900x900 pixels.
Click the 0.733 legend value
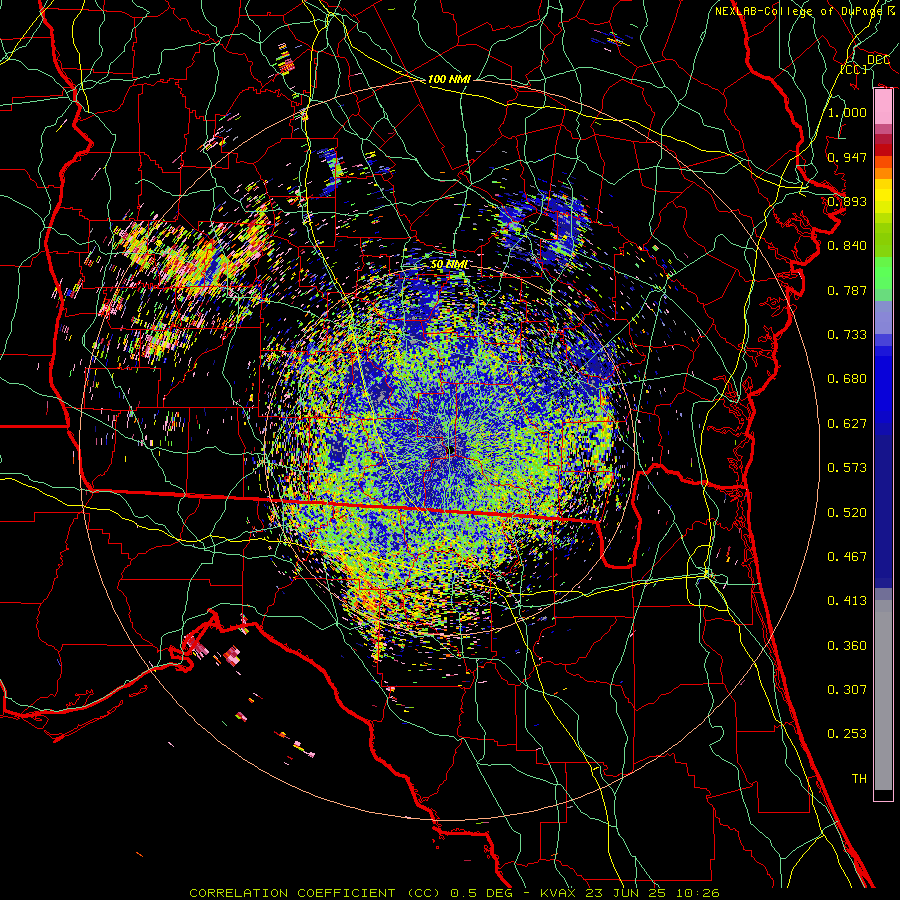(847, 335)
